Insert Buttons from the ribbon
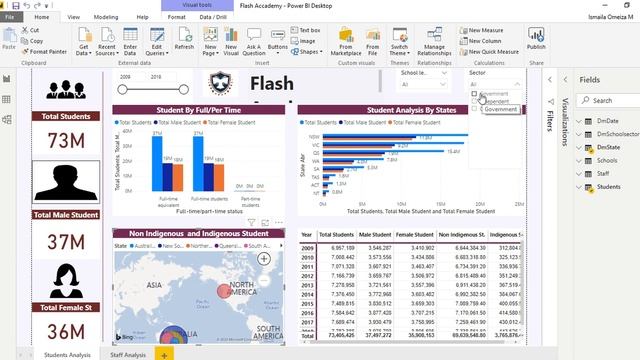This screenshot has height=360, width=640. (278, 41)
